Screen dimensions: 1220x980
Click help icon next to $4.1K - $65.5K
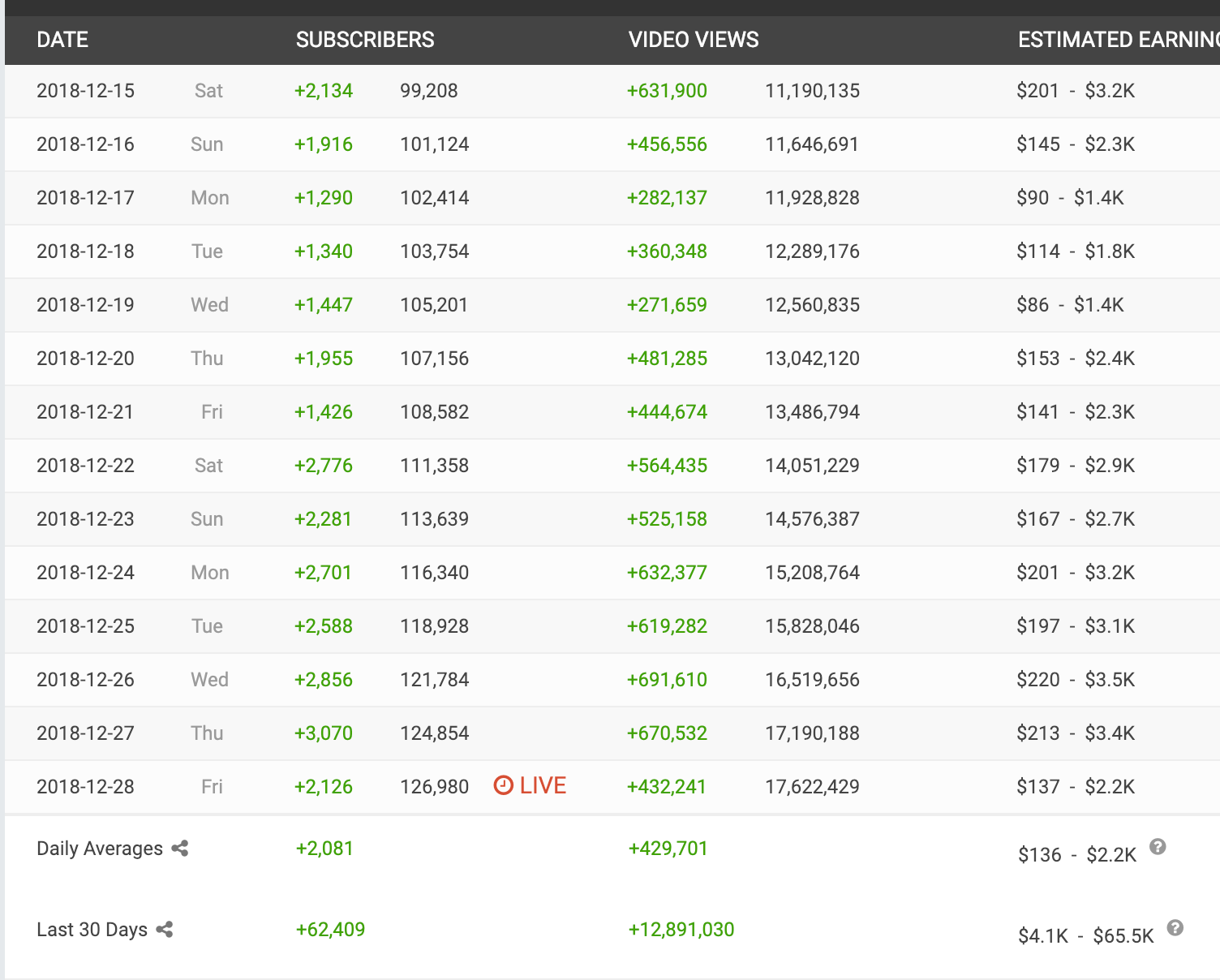point(1175,928)
